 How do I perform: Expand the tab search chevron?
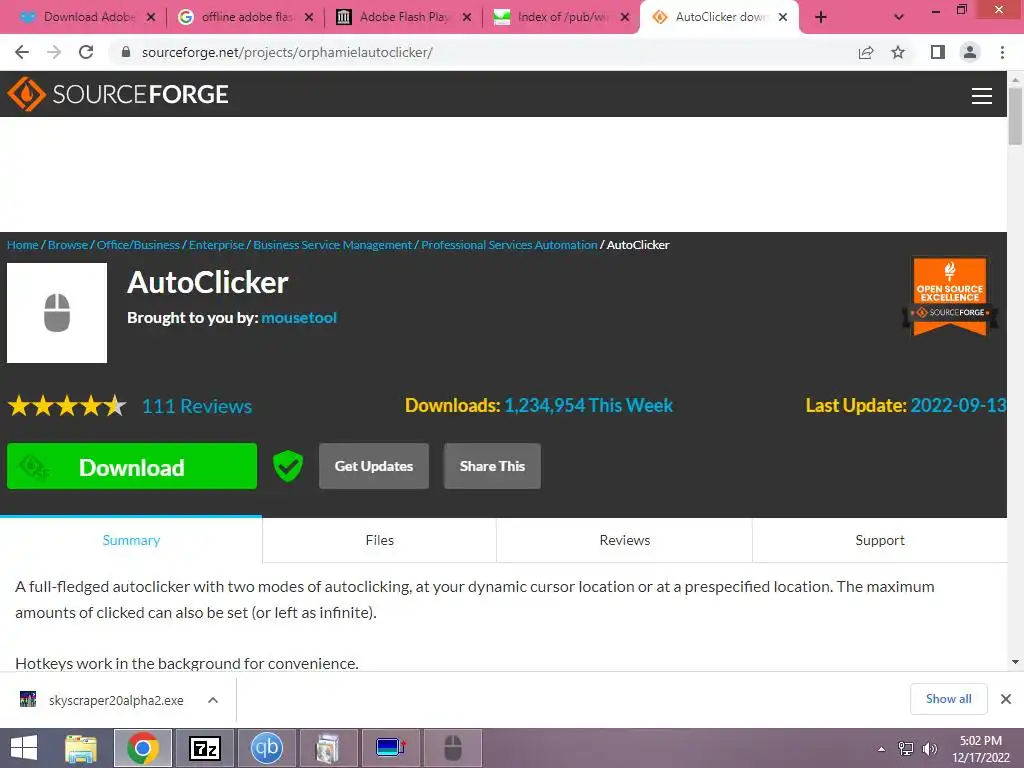click(899, 17)
